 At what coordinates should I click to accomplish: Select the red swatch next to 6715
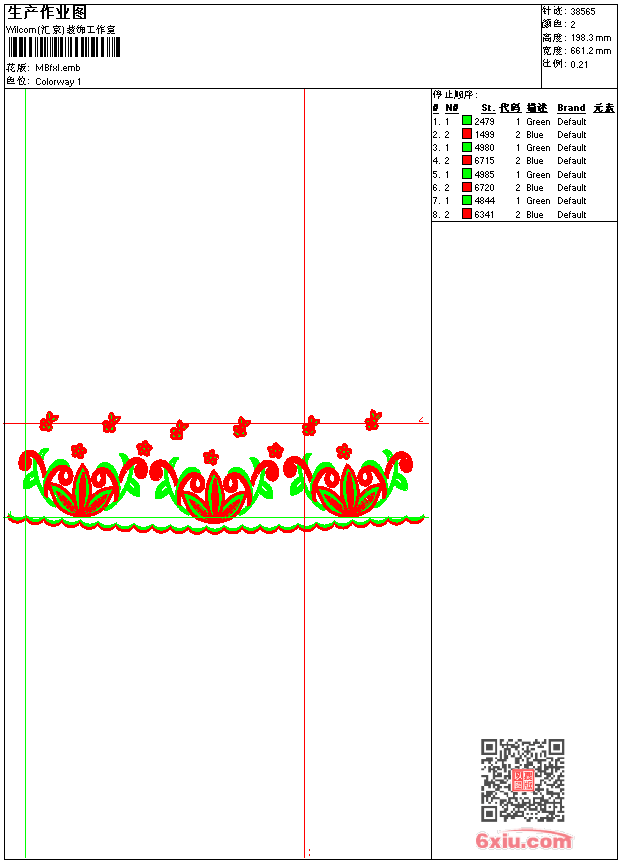[467, 160]
